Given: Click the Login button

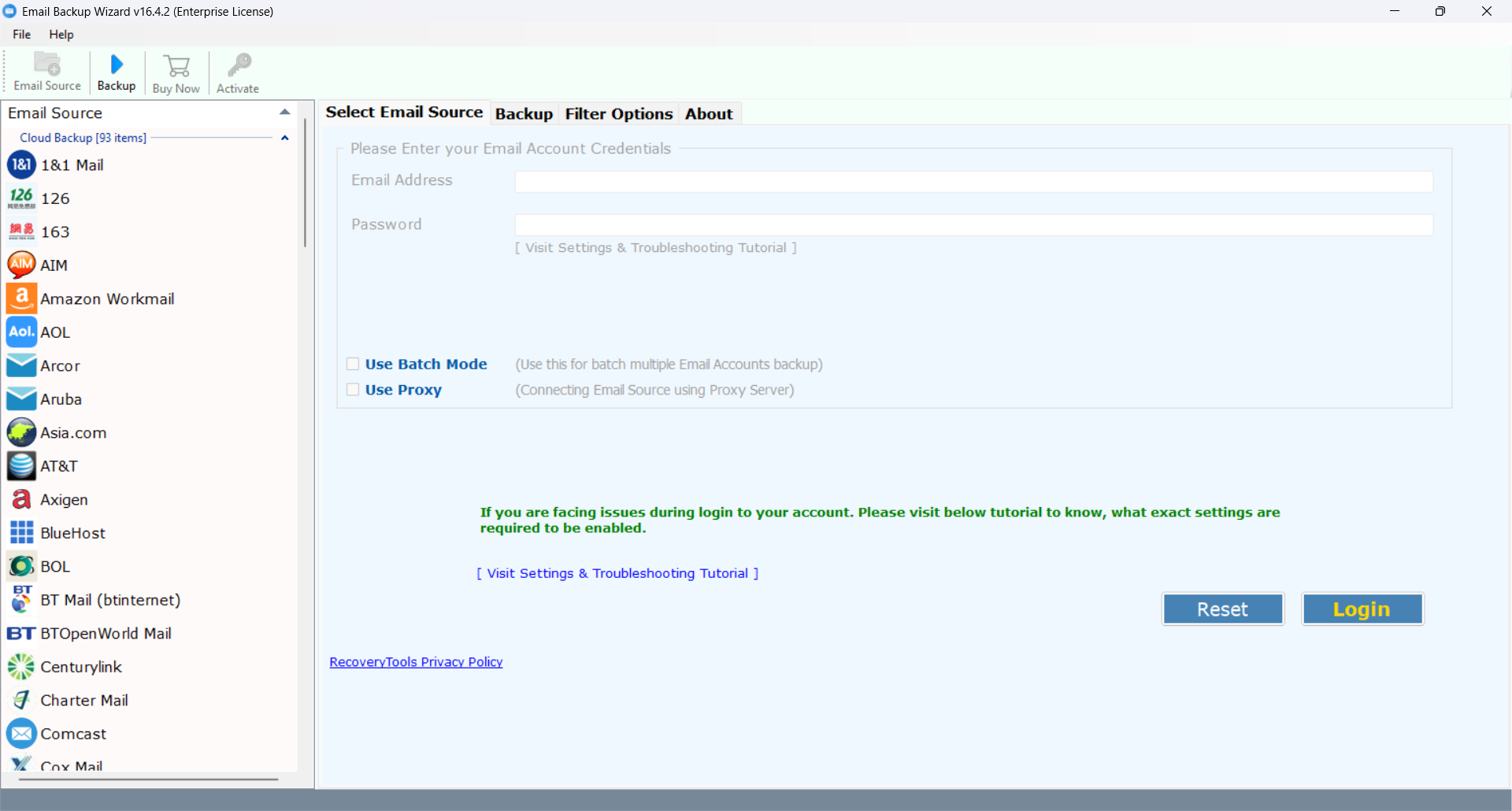Looking at the screenshot, I should (1362, 609).
